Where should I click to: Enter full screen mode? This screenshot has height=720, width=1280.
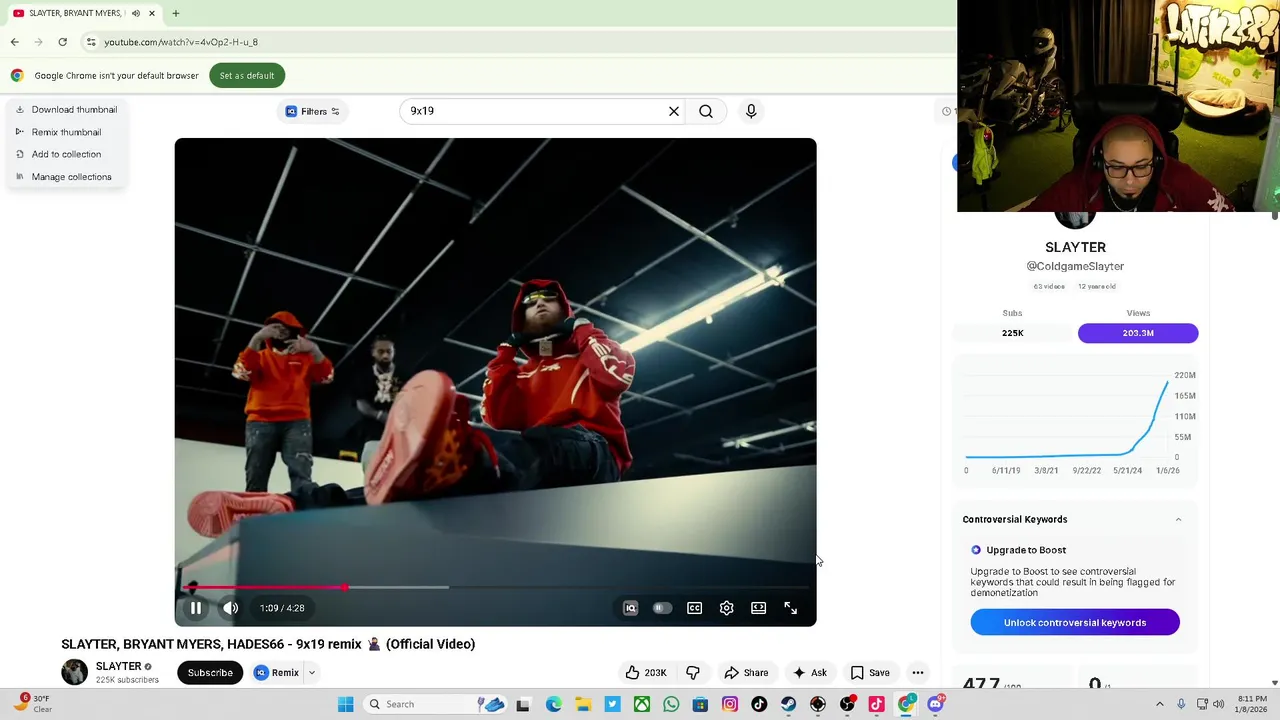tap(791, 608)
